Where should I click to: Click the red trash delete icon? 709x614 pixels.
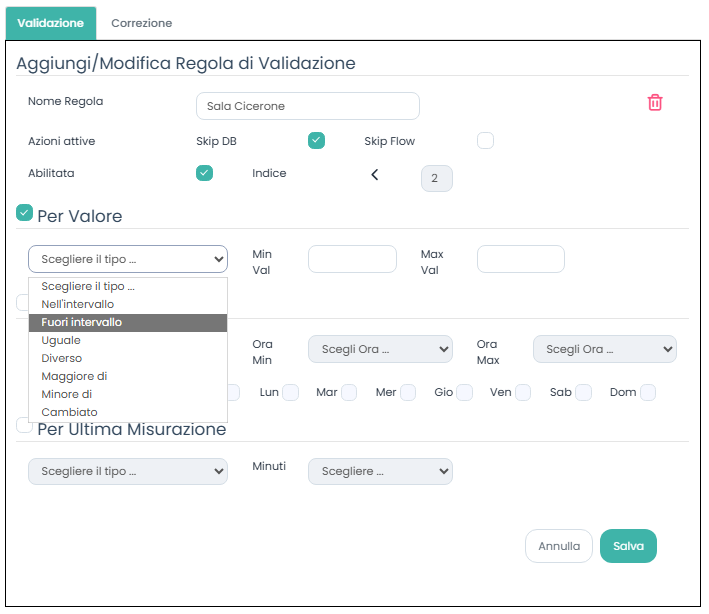tap(655, 103)
